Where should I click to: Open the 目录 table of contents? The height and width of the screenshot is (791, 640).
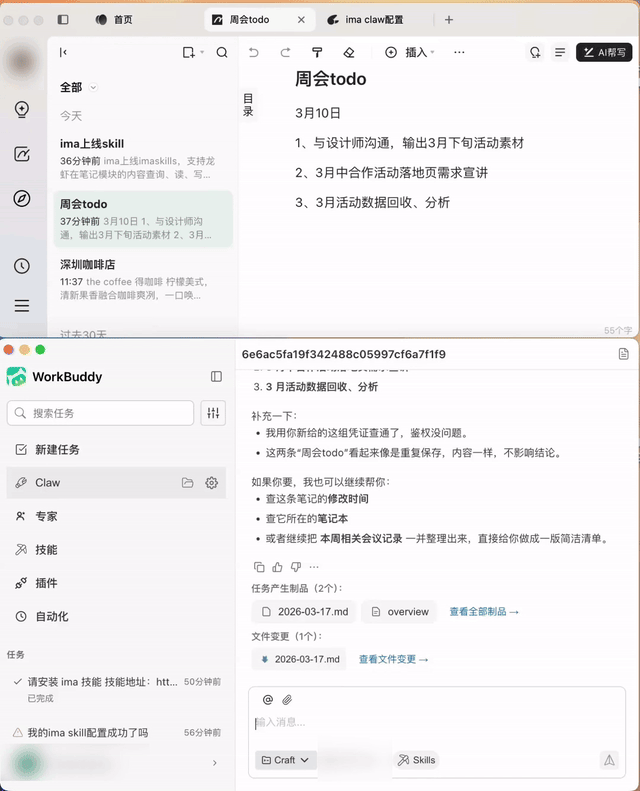(248, 105)
